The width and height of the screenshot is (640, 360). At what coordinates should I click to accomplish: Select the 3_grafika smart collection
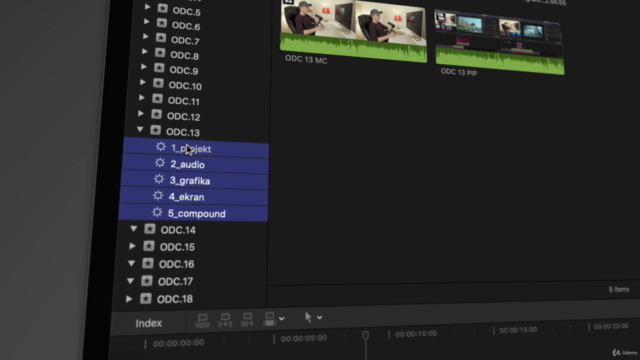(x=194, y=181)
